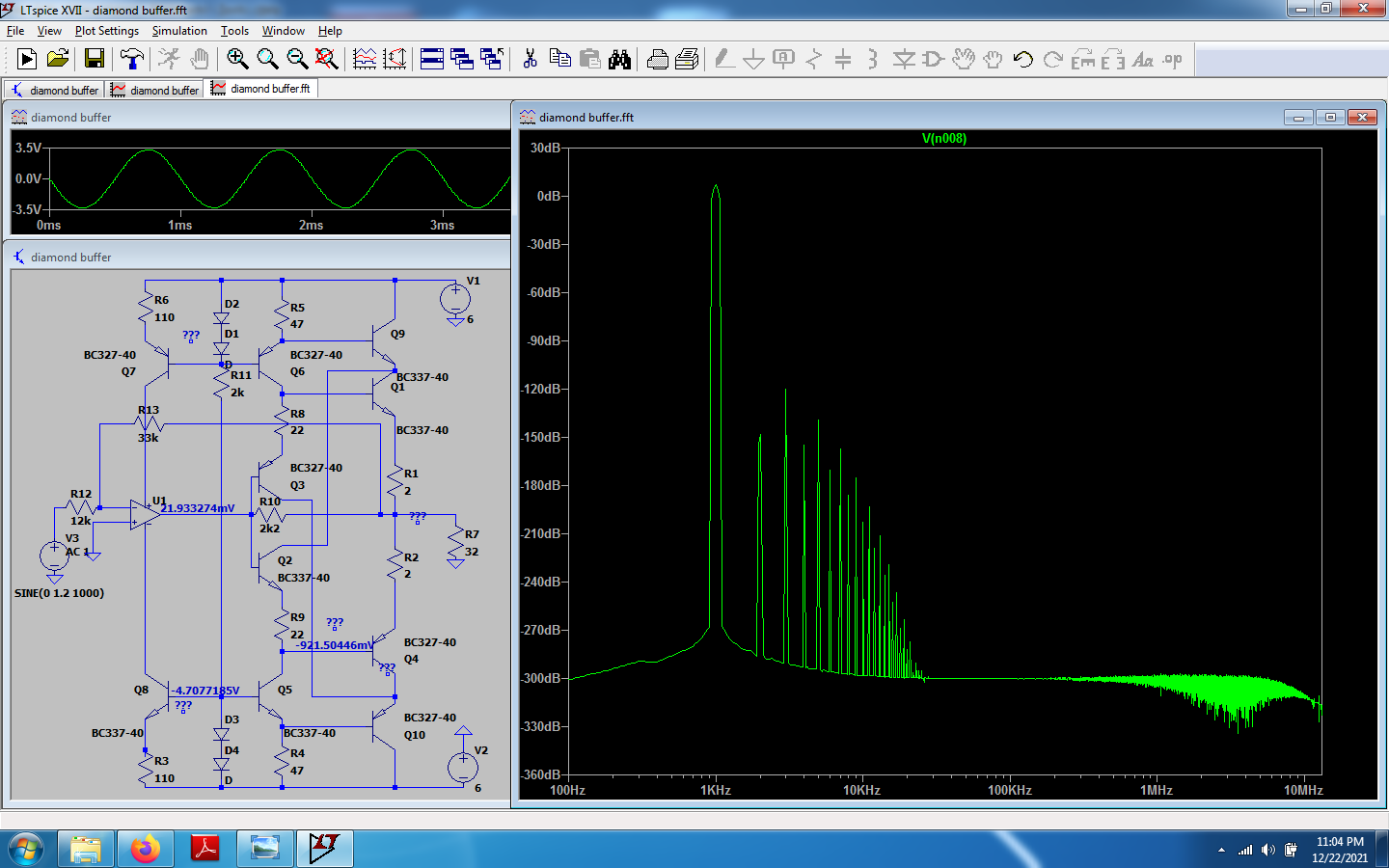Open the Adobe Reader taskbar icon

pyautogui.click(x=204, y=849)
